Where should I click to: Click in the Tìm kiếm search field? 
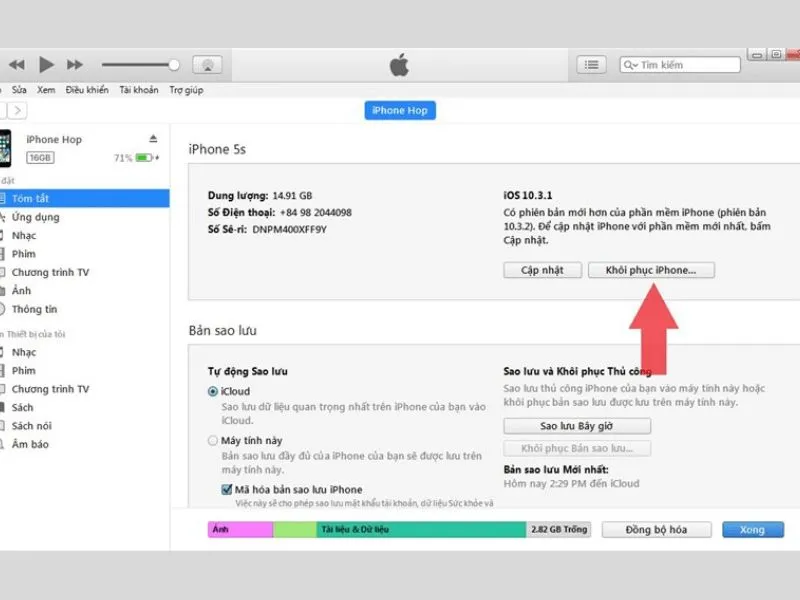point(680,65)
